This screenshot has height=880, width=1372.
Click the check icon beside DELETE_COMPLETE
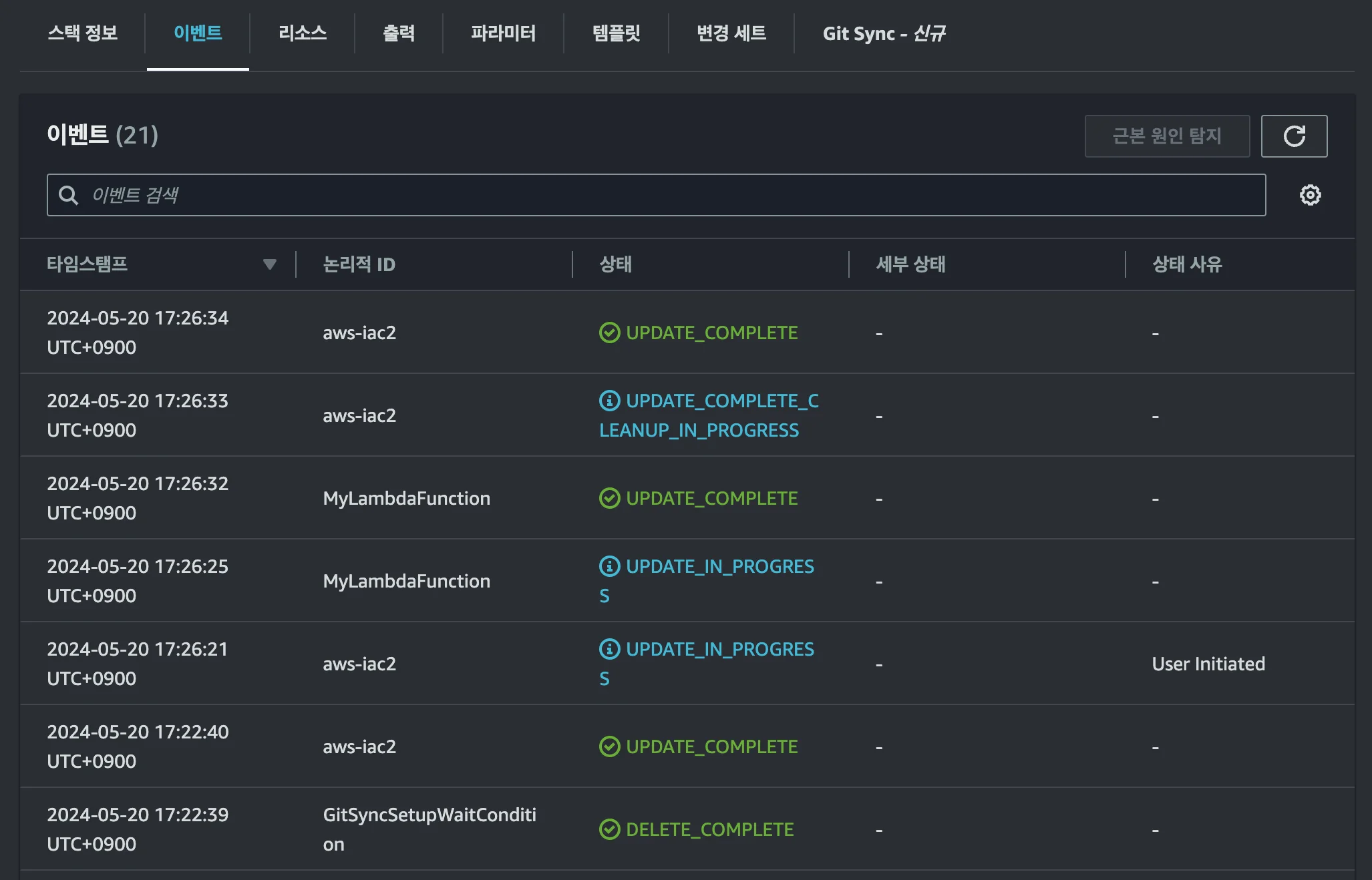(609, 829)
